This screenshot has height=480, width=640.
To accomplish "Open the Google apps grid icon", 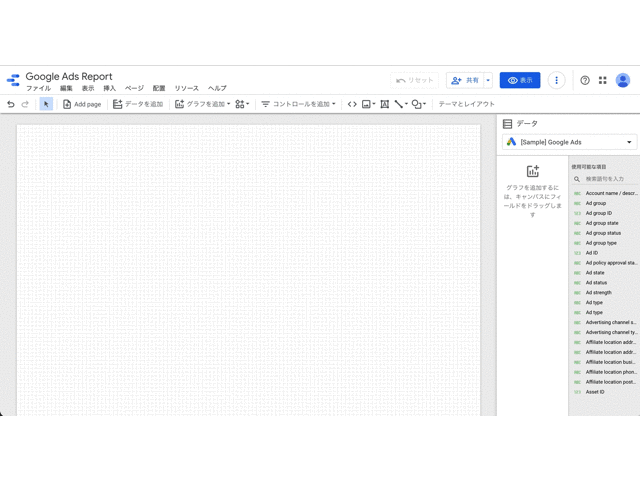I will point(602,80).
